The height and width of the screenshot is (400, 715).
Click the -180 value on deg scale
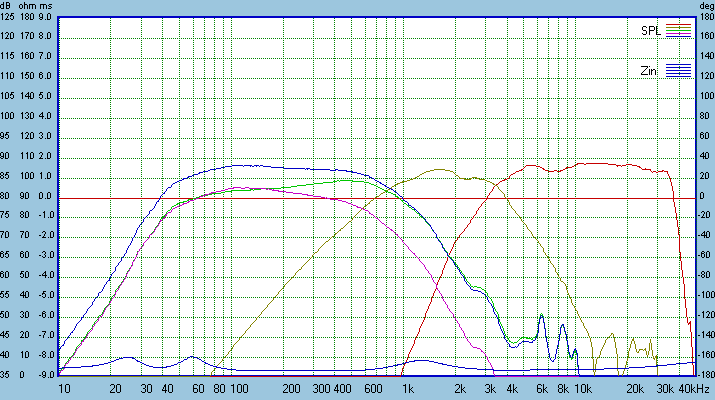pos(705,376)
